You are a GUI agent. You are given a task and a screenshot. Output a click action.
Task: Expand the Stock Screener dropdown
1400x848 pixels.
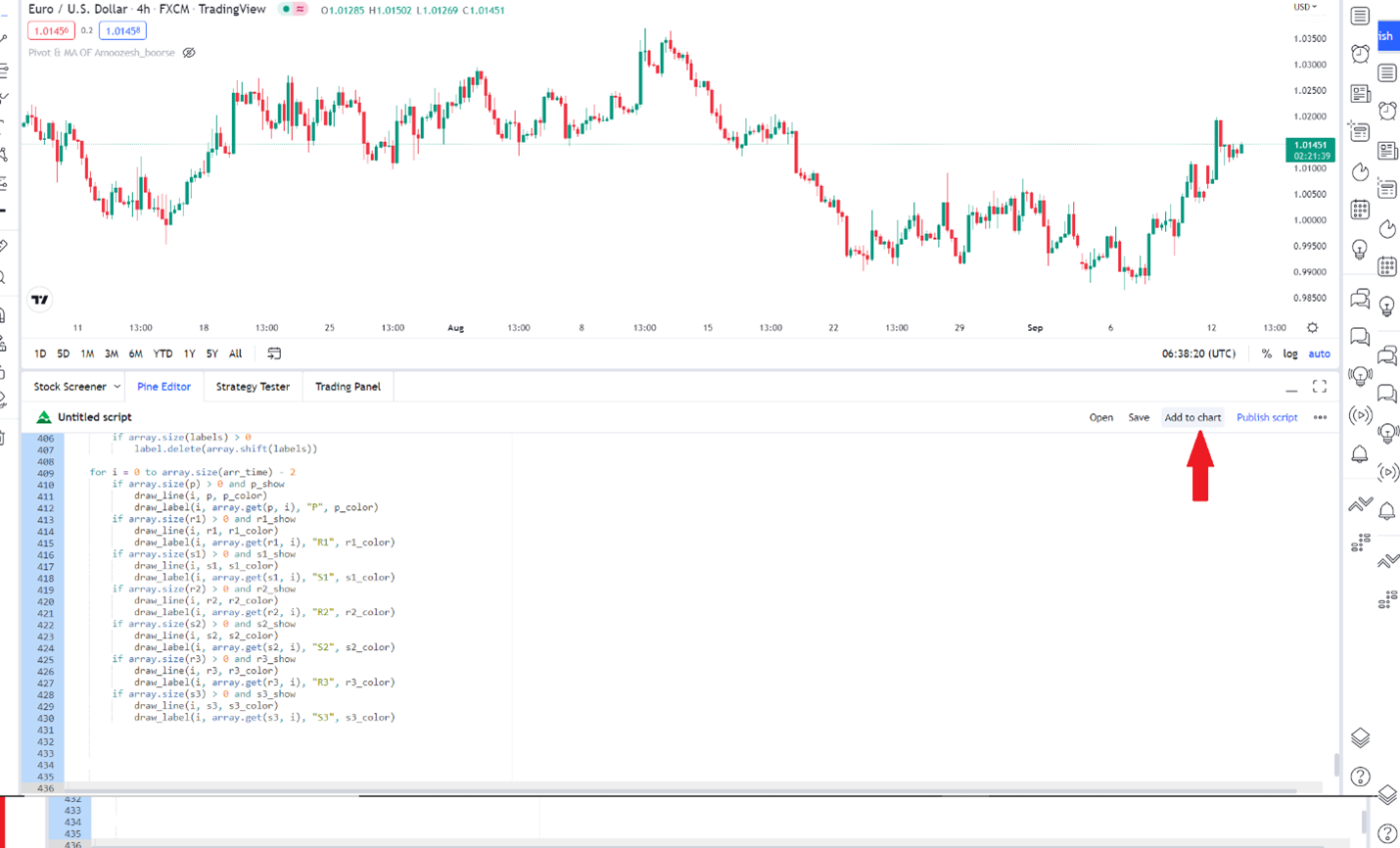pos(117,387)
